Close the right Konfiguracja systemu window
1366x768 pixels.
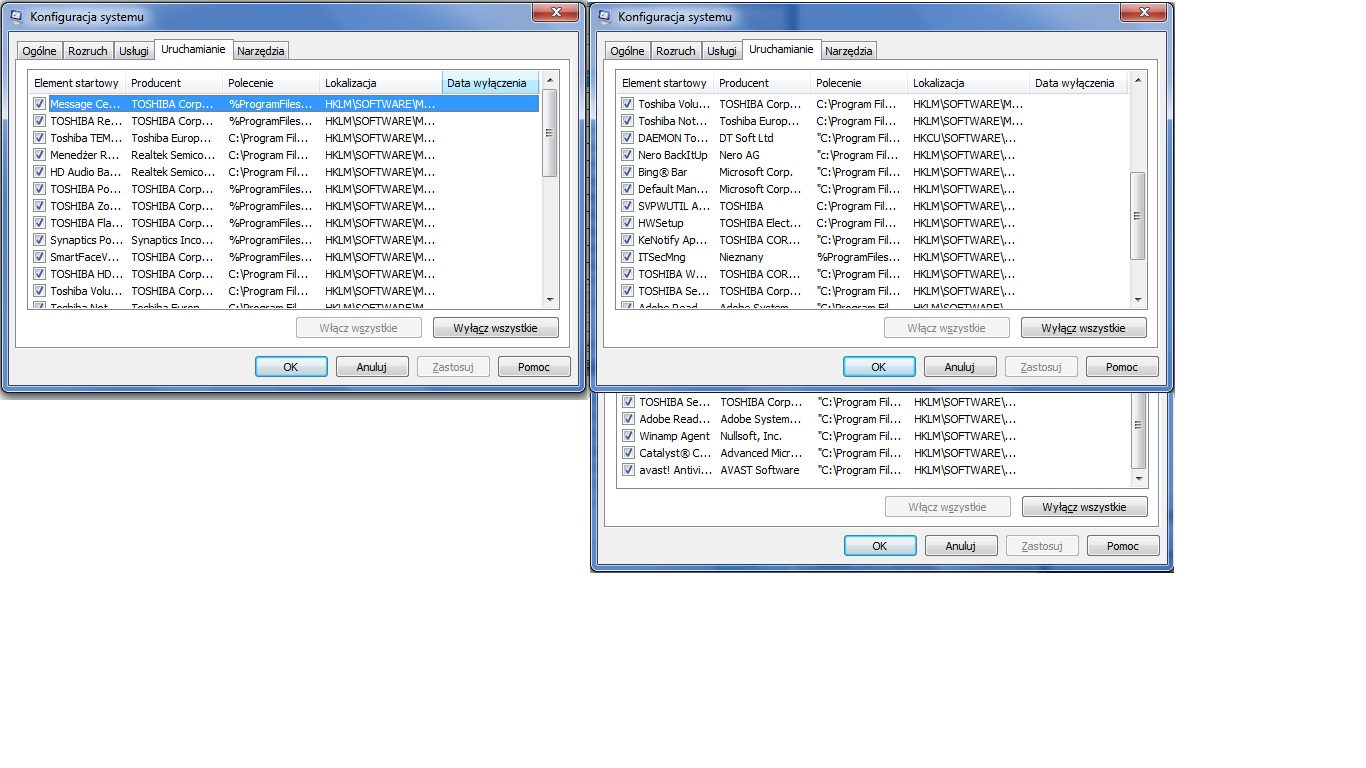(x=1146, y=12)
